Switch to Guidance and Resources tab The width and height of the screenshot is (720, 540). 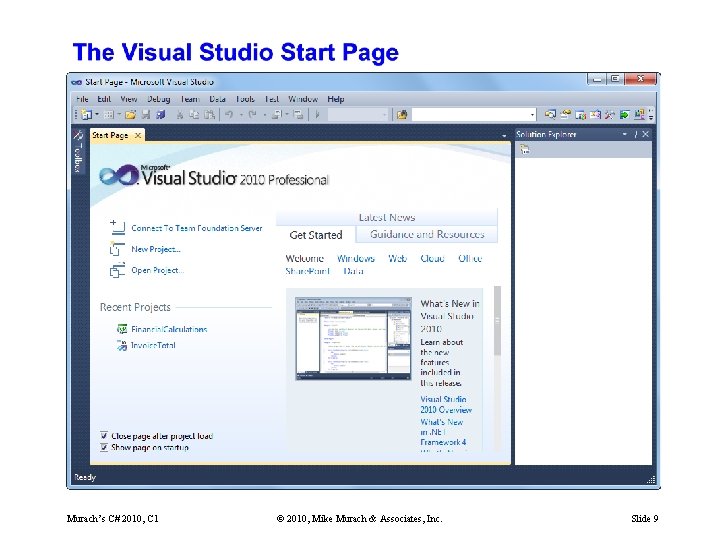pyautogui.click(x=427, y=234)
